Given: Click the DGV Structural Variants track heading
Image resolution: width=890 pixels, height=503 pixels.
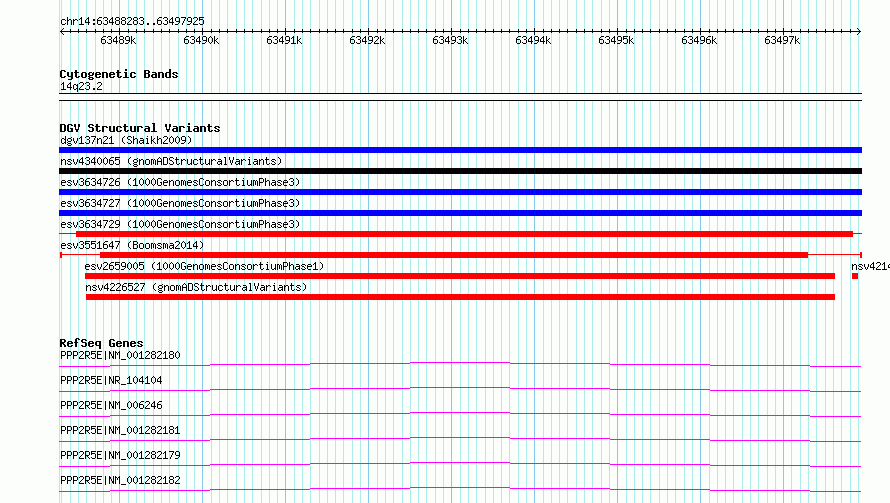Looking at the screenshot, I should tap(140, 128).
